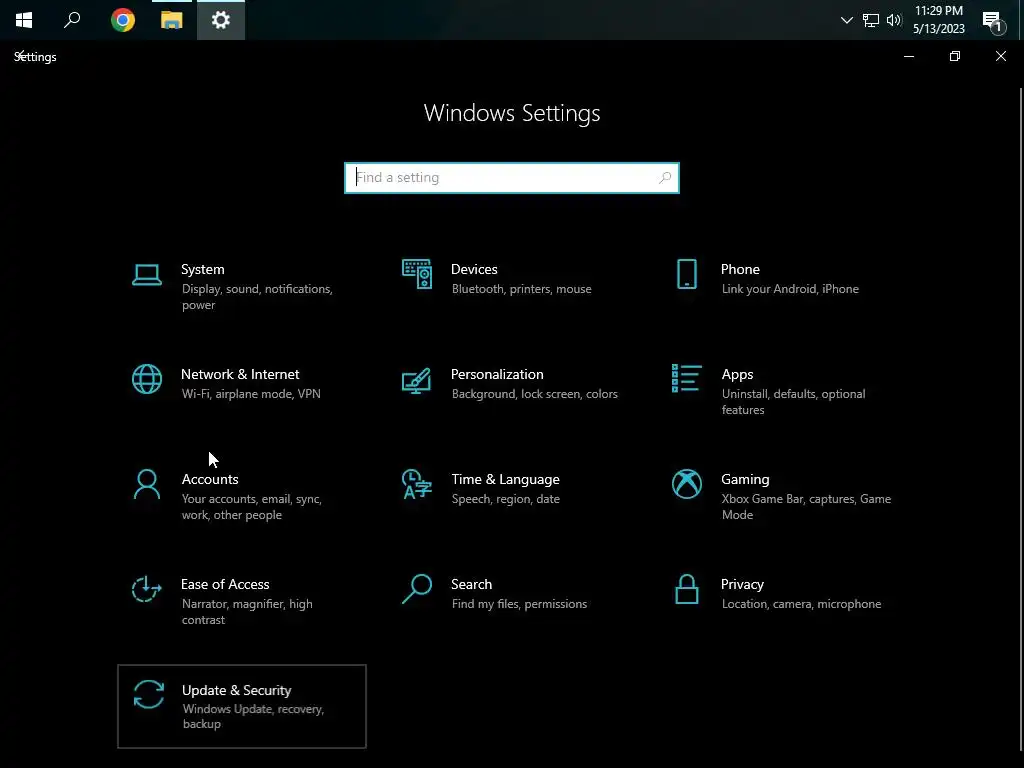Open the Apps list icon
The height and width of the screenshot is (768, 1024).
(x=686, y=378)
